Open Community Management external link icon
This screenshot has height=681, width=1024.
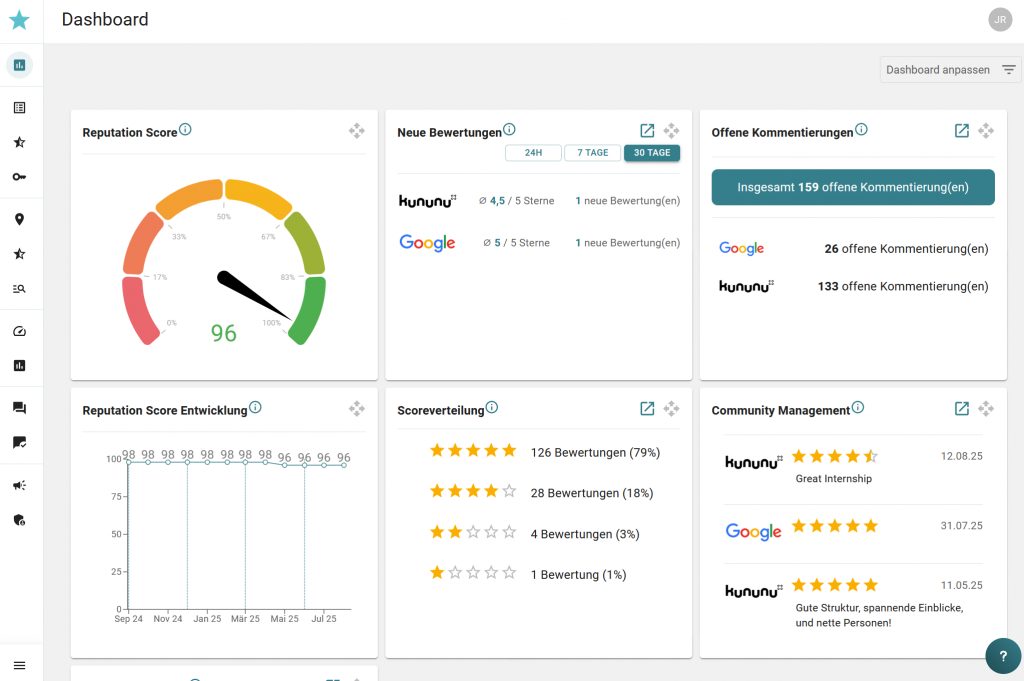point(961,408)
